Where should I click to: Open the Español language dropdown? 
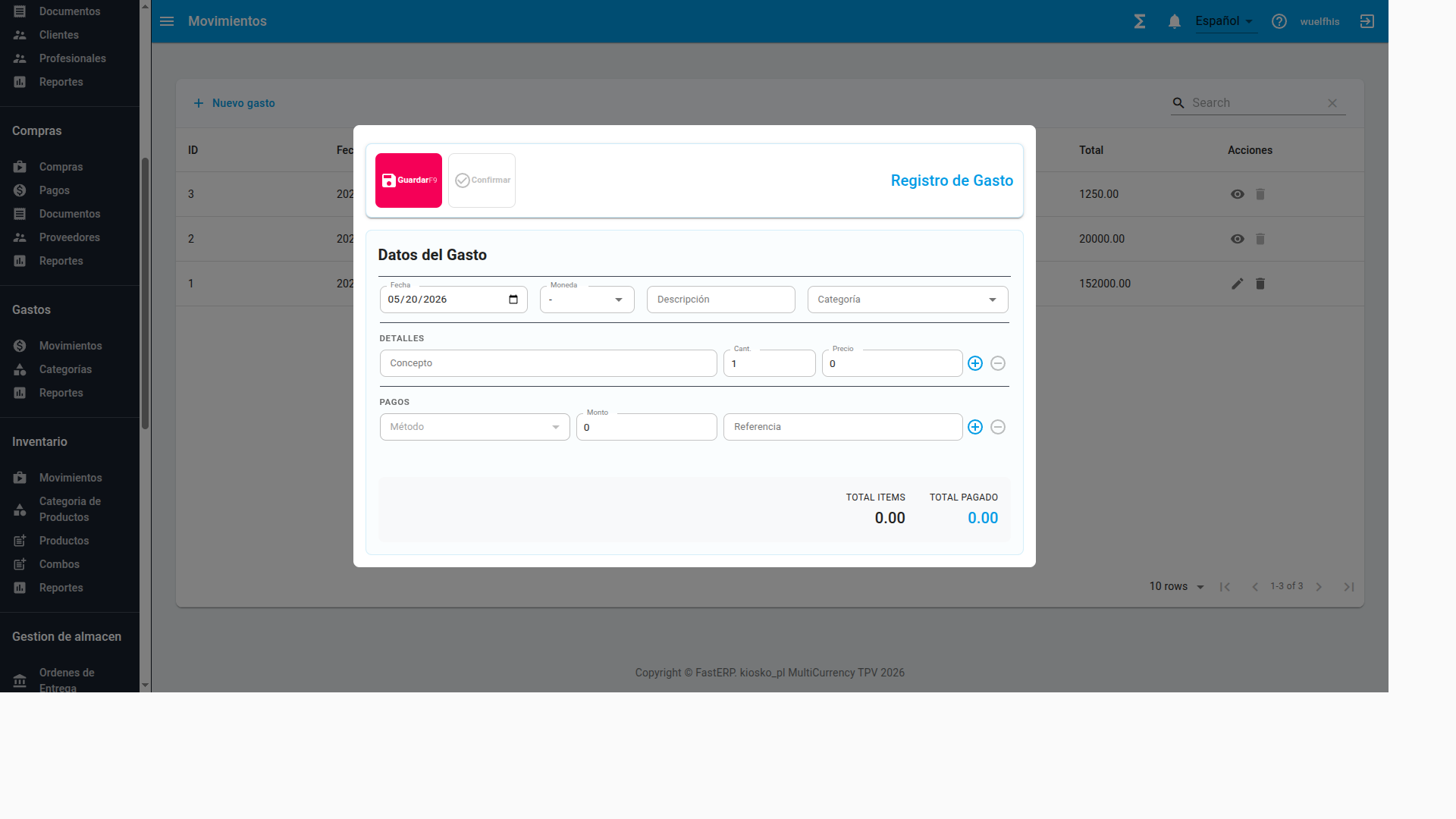(1225, 21)
